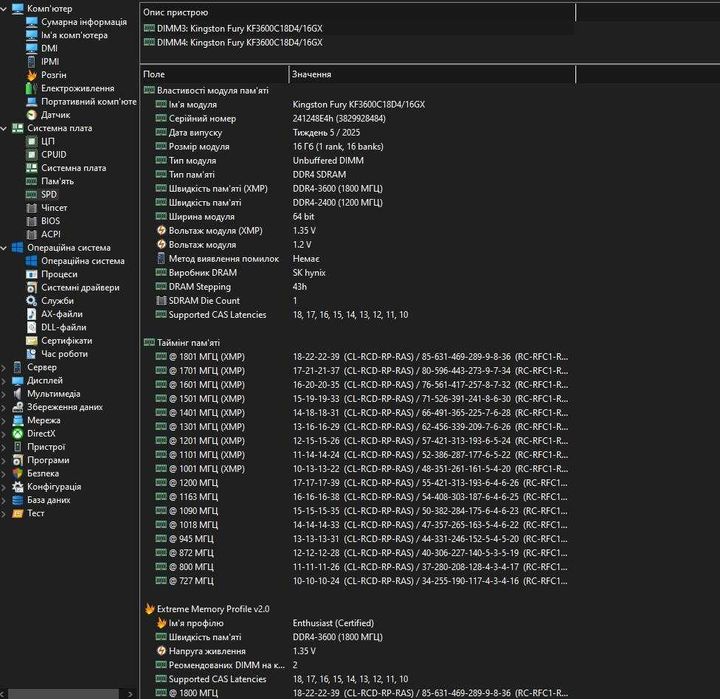Select the Ім'я профілю row
Screen dimensions: 720x699
tap(357, 623)
